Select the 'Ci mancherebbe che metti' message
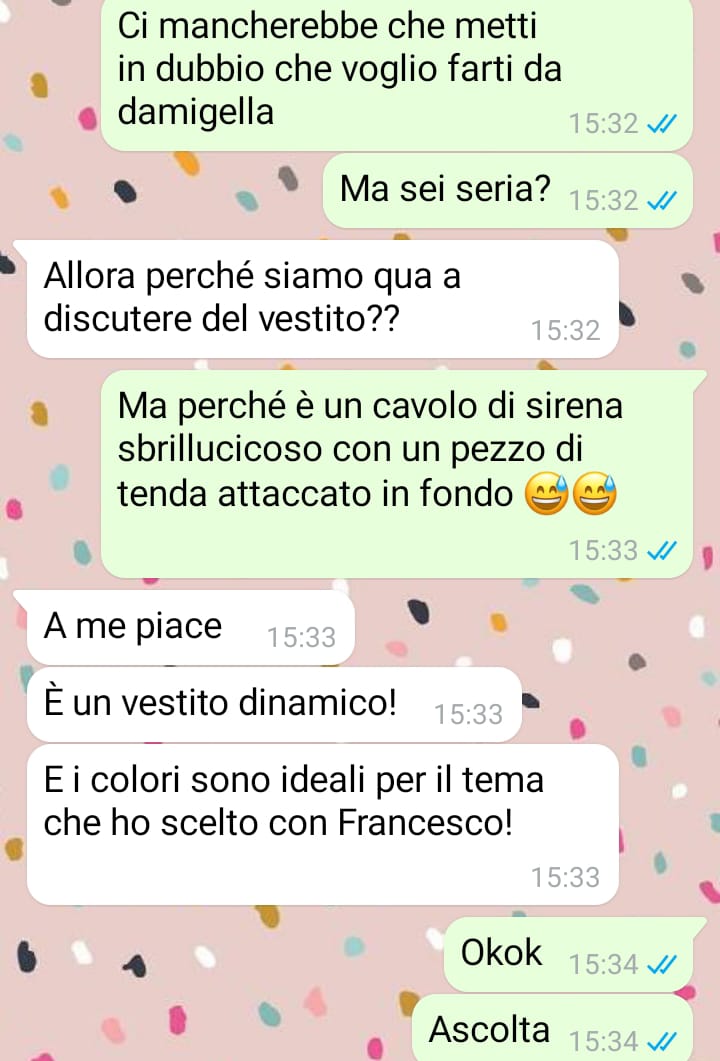This screenshot has height=1061, width=720. 397,73
